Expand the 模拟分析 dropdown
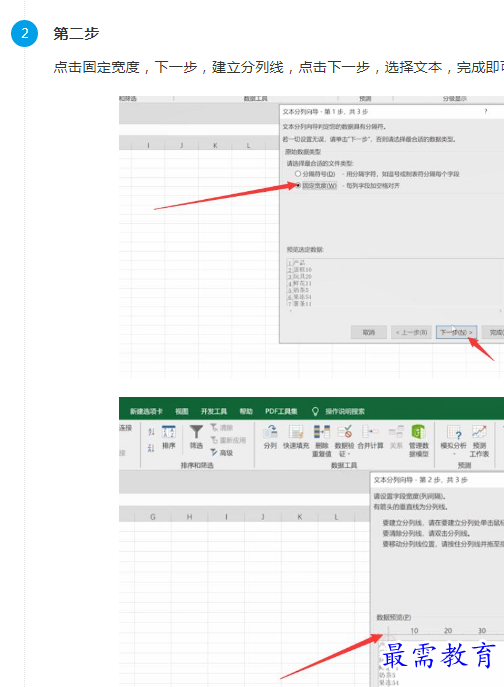Image resolution: width=504 pixels, height=687 pixels. tap(454, 454)
